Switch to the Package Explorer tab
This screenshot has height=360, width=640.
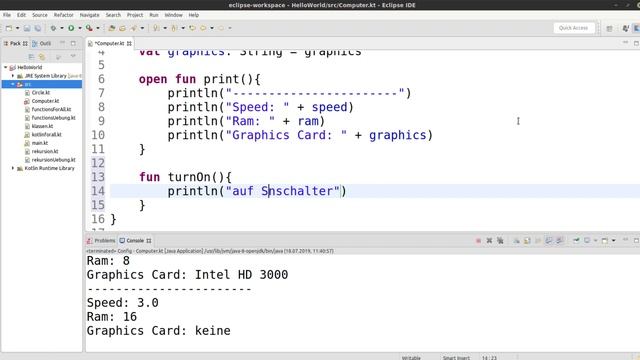pyautogui.click(x=16, y=43)
